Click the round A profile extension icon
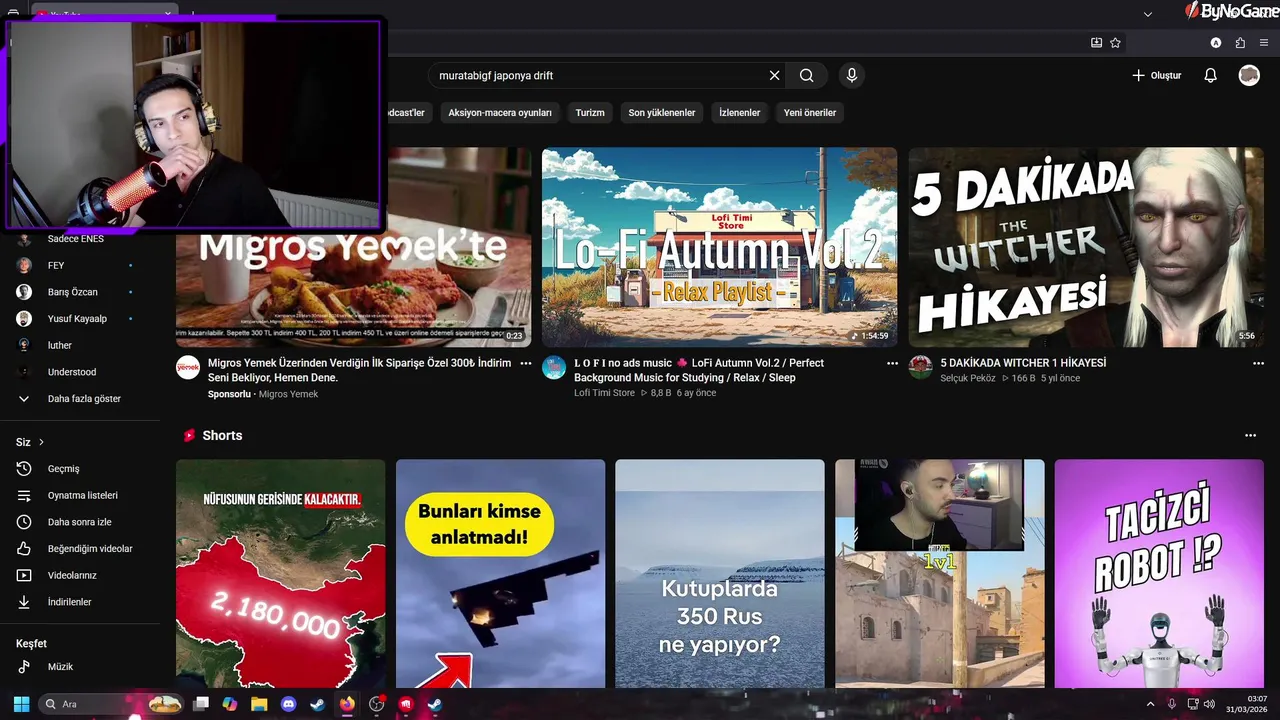 tap(1216, 43)
